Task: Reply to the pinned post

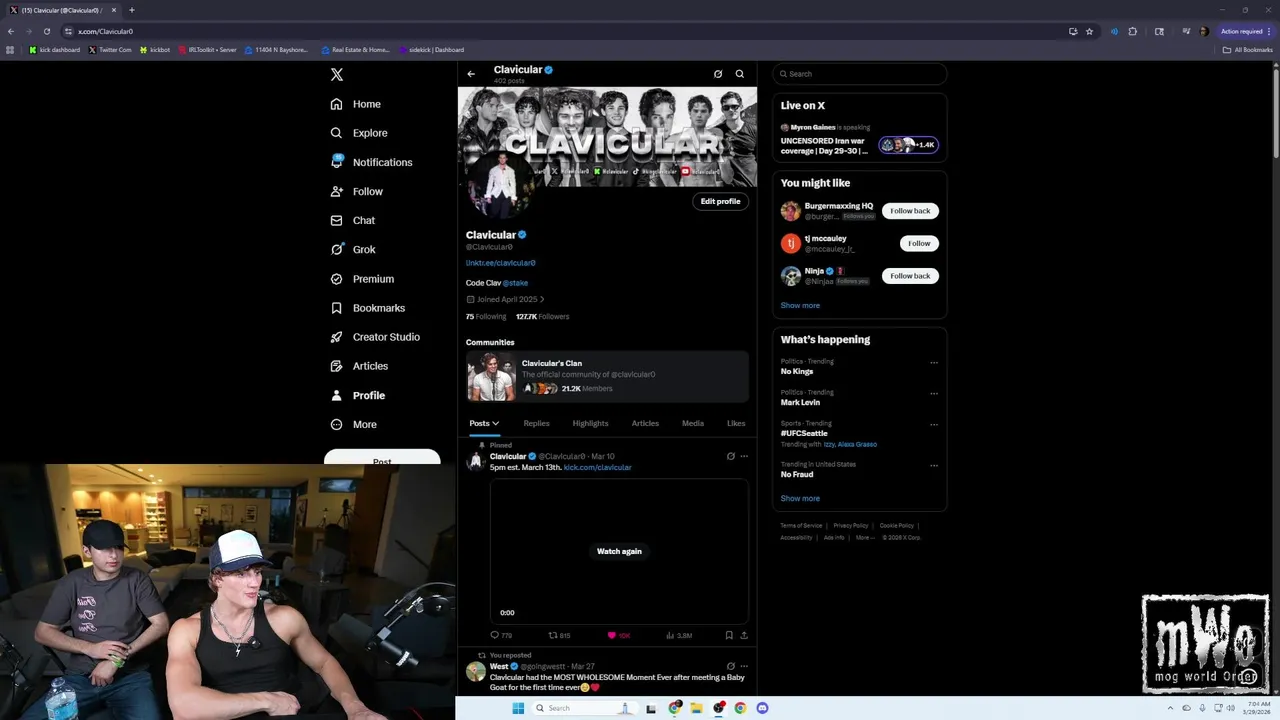Action: (x=501, y=635)
